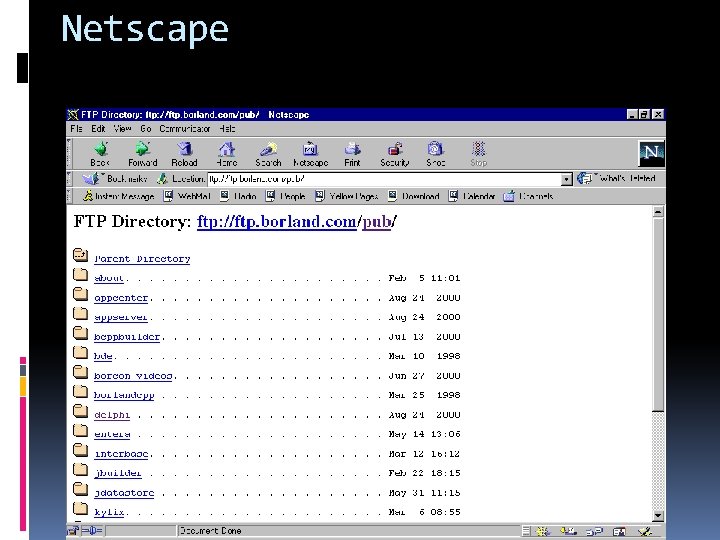The height and width of the screenshot is (540, 720).
Task: Click the Netscape N logo
Action: click(651, 153)
